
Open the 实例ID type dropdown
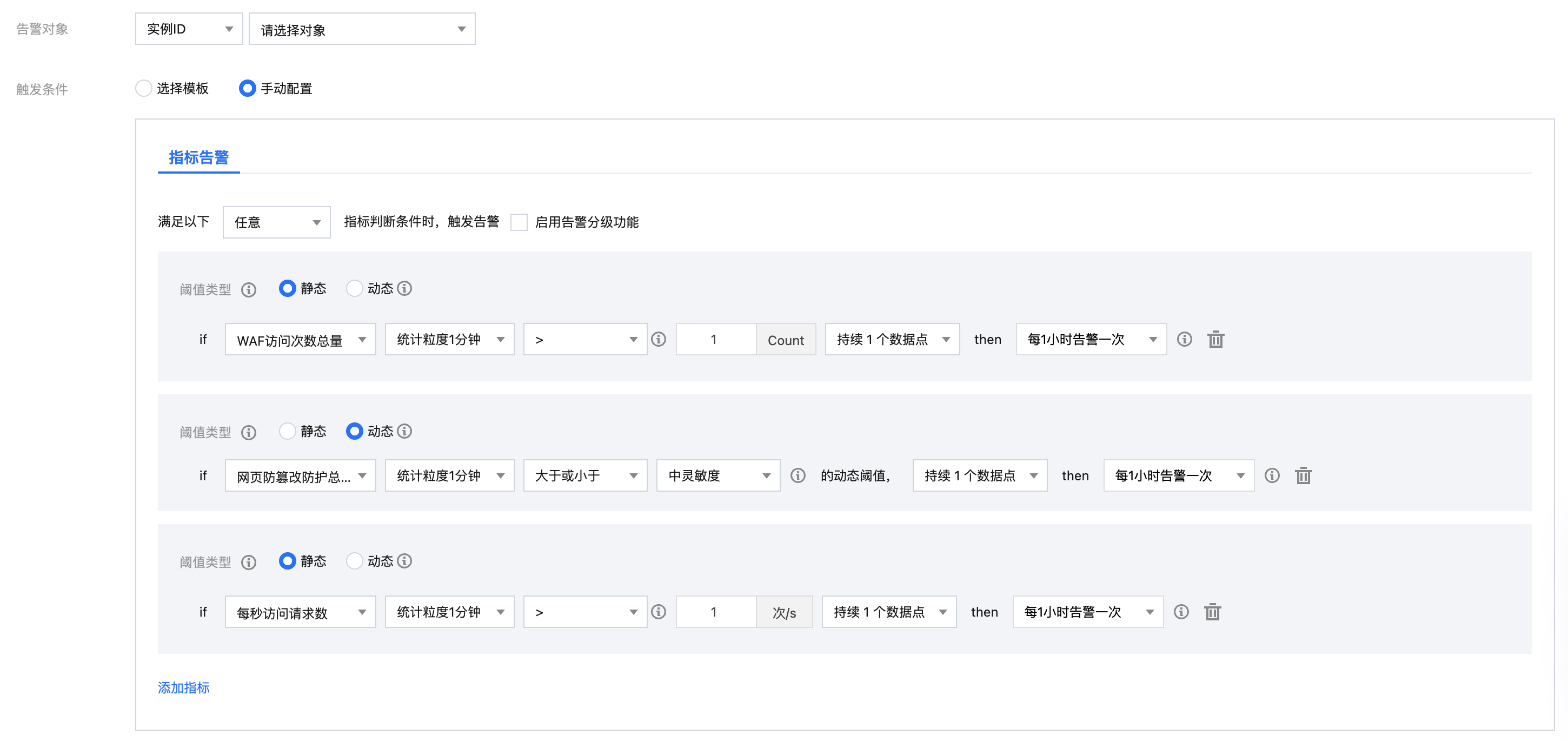[189, 29]
